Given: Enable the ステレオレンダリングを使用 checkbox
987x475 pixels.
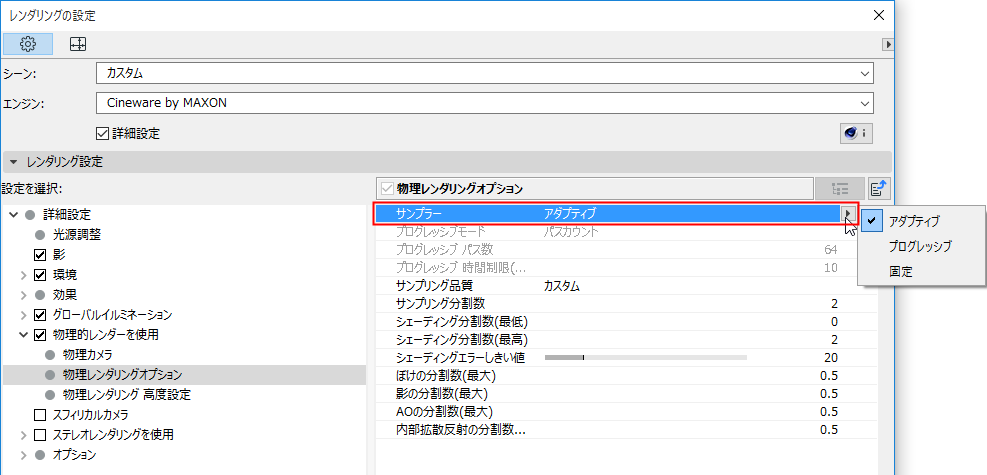Looking at the screenshot, I should click(x=40, y=435).
